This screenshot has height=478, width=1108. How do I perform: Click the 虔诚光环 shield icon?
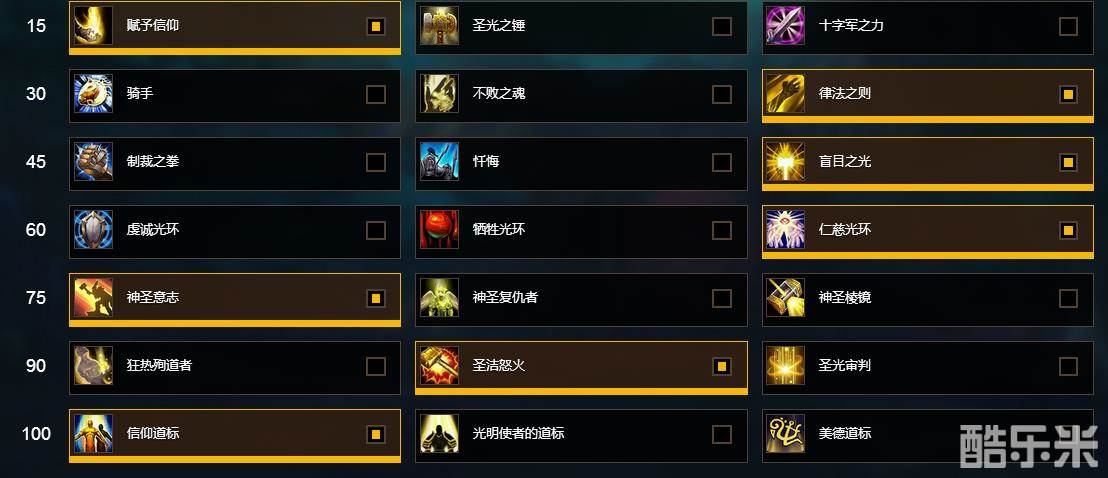point(93,229)
